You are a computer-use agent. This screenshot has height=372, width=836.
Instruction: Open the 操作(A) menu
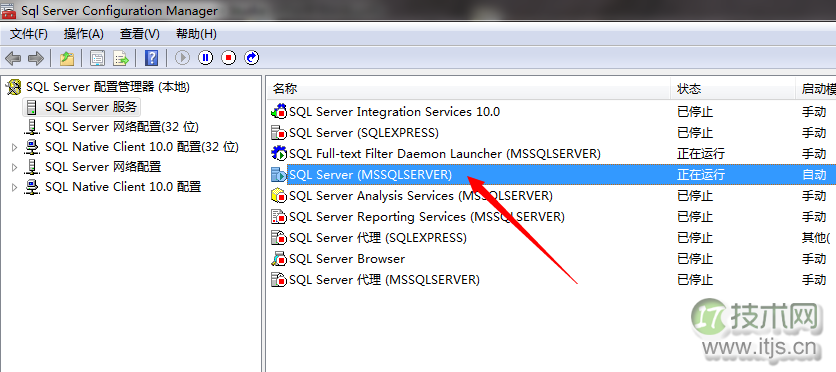pos(84,34)
